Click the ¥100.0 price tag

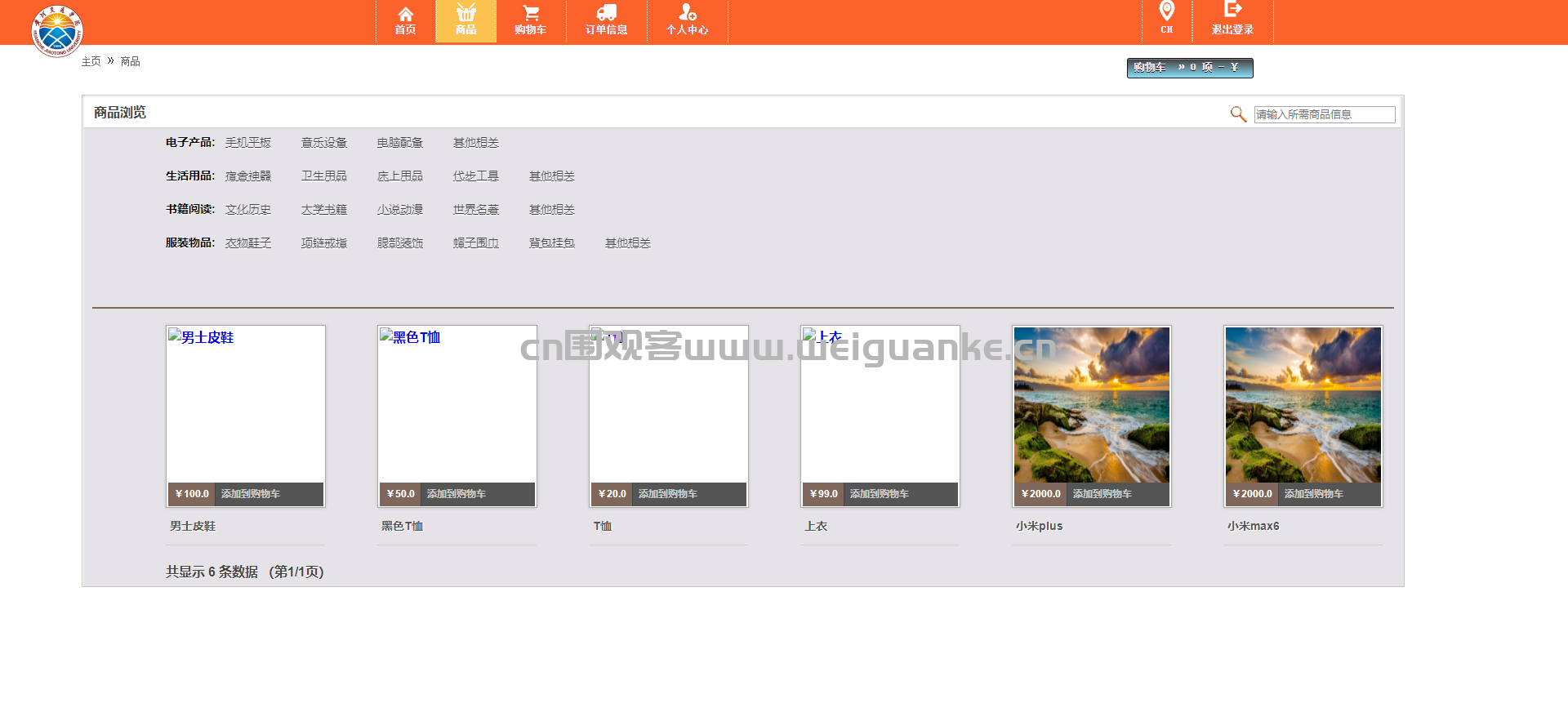coord(192,494)
